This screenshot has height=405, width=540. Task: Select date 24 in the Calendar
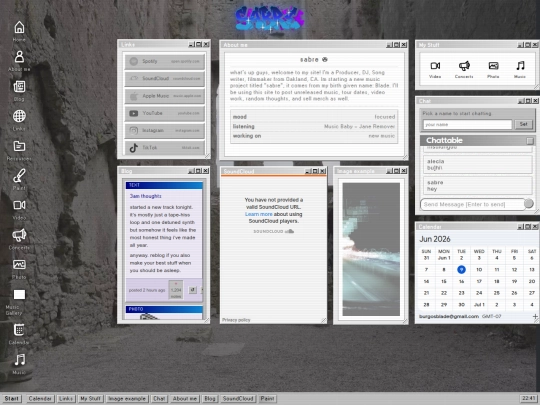click(x=479, y=293)
